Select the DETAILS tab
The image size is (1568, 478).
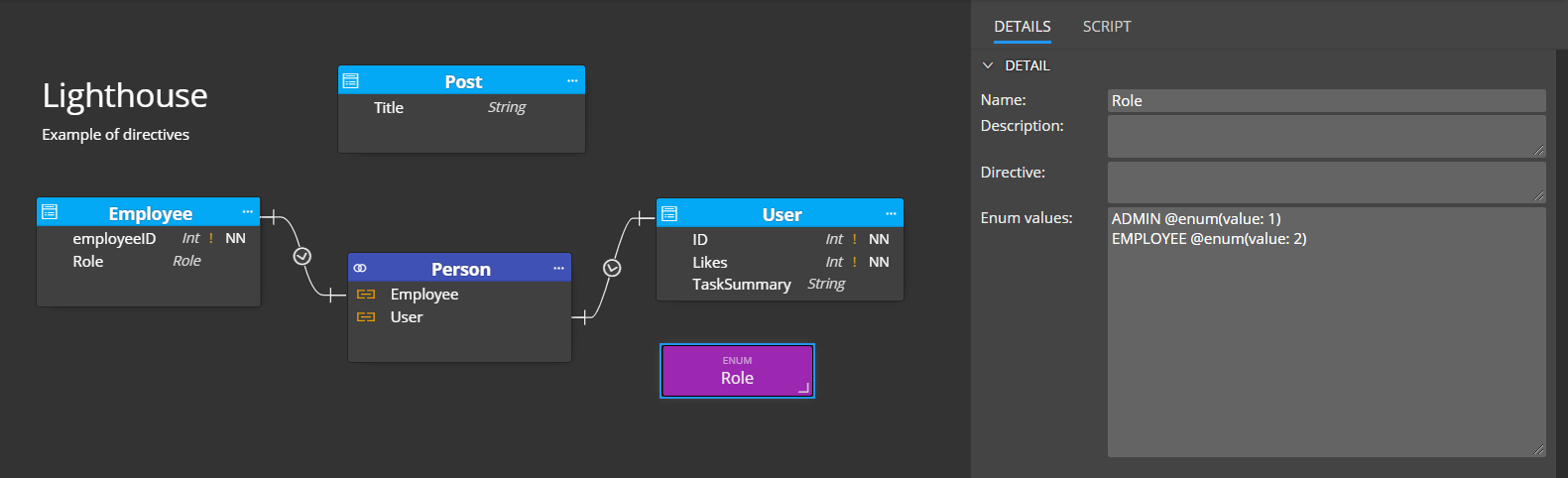tap(1023, 27)
